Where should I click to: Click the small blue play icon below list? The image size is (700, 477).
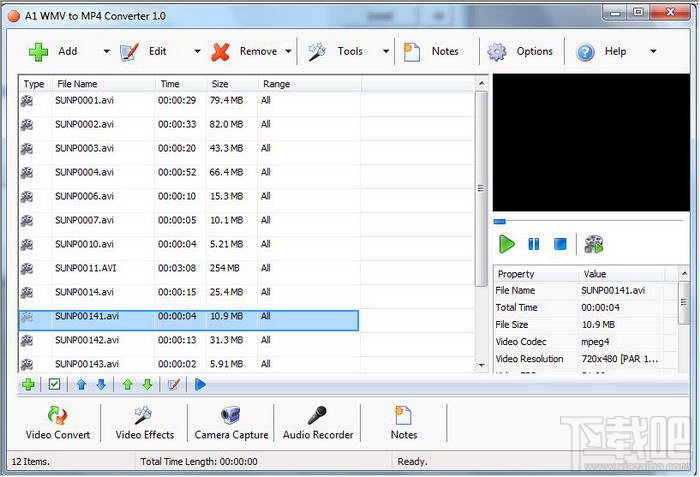[x=200, y=385]
